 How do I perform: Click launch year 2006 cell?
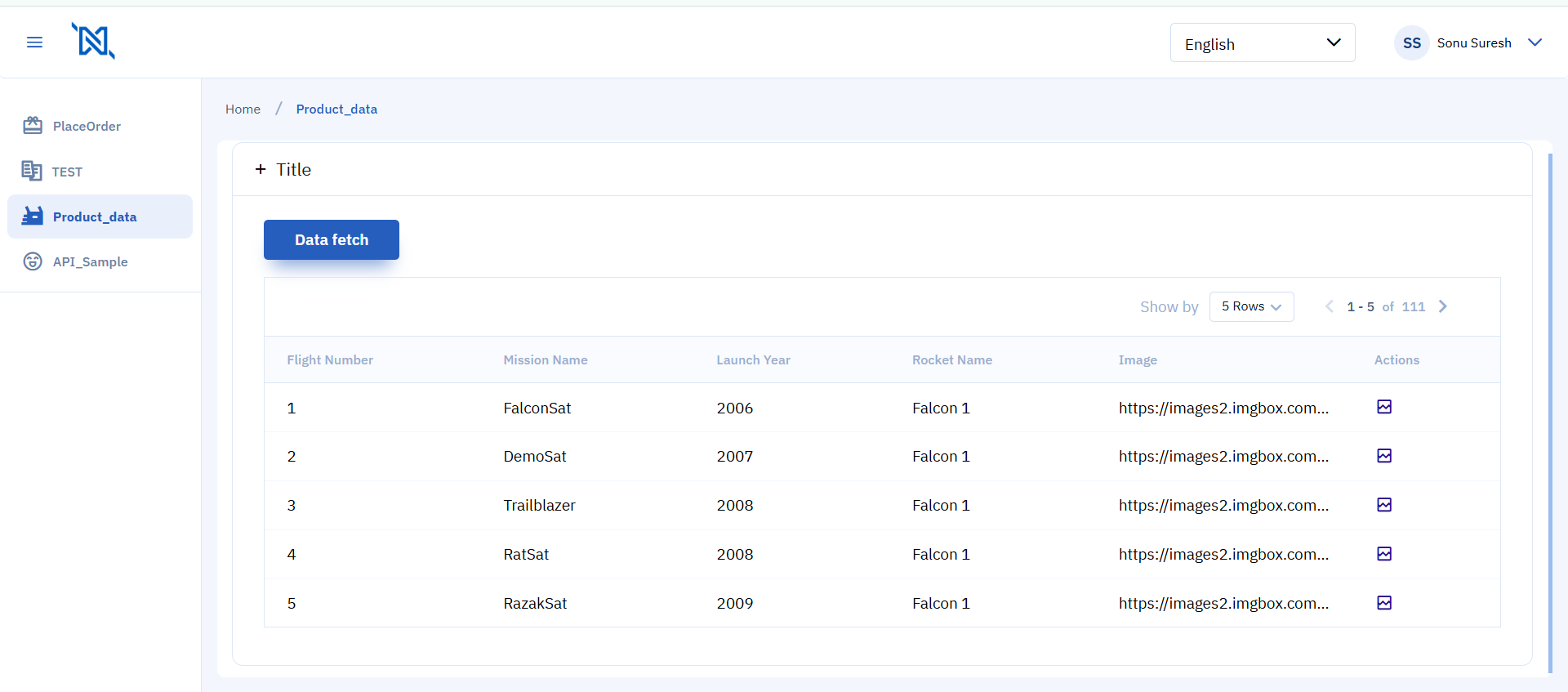[735, 408]
